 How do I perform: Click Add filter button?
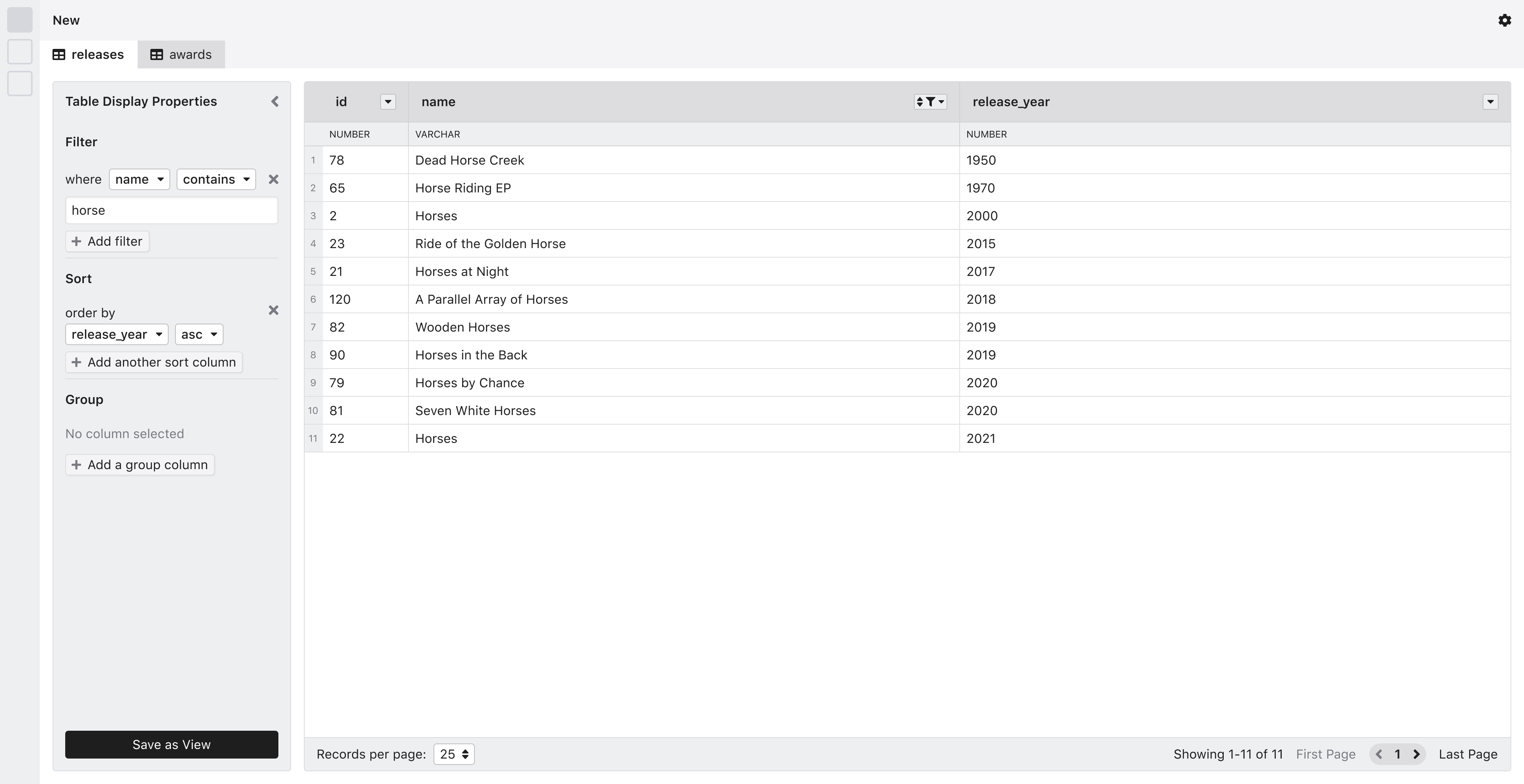pos(107,241)
